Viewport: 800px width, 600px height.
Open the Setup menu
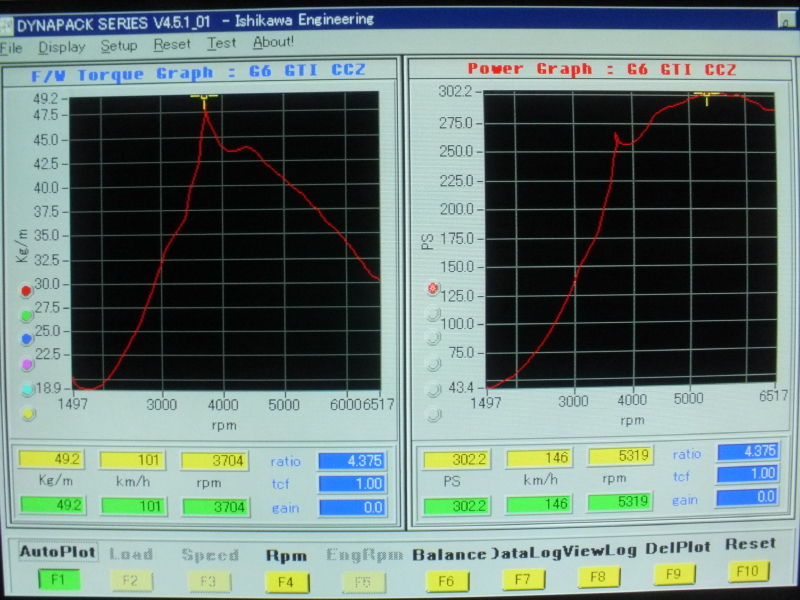119,46
